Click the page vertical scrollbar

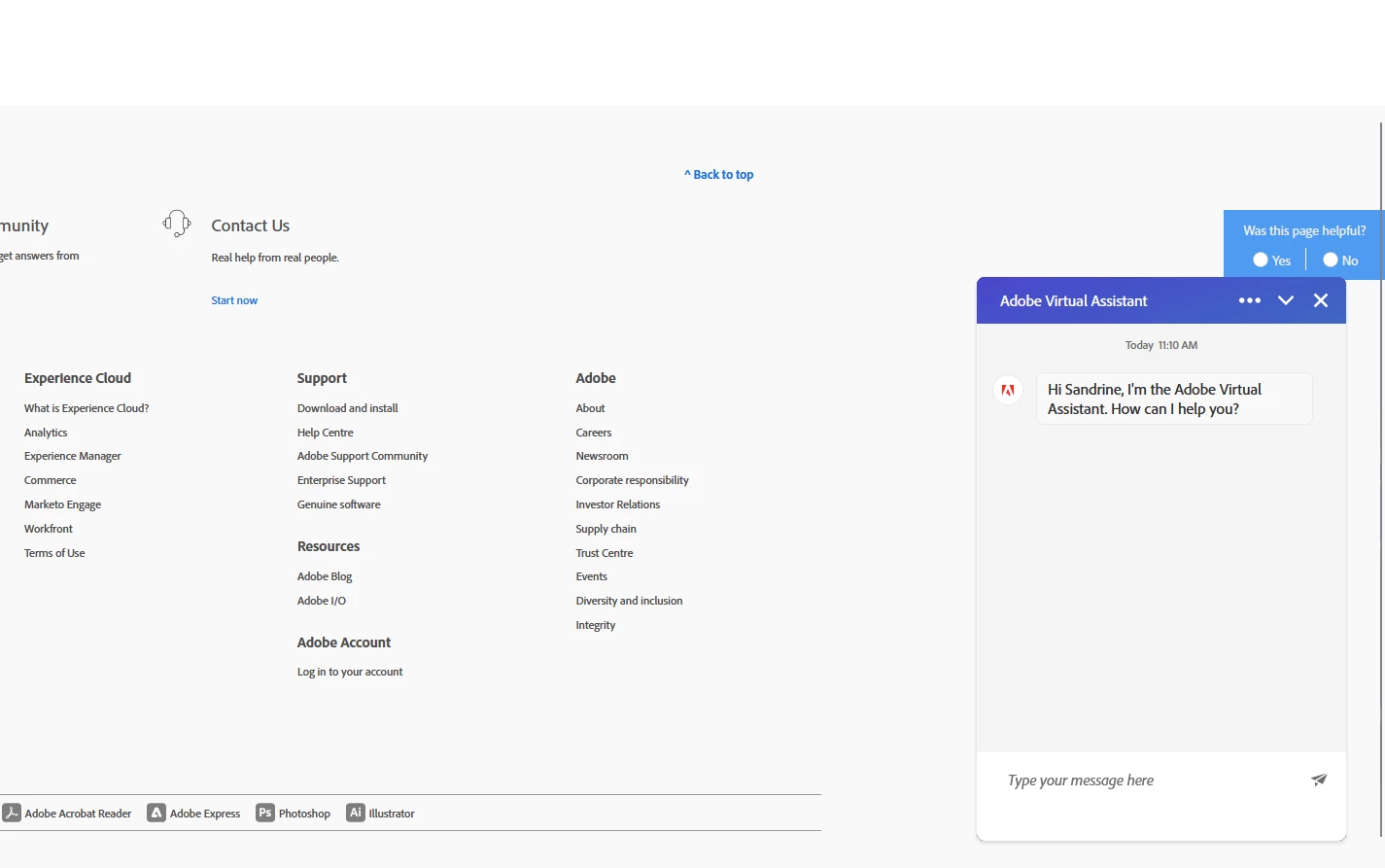tap(1381, 479)
